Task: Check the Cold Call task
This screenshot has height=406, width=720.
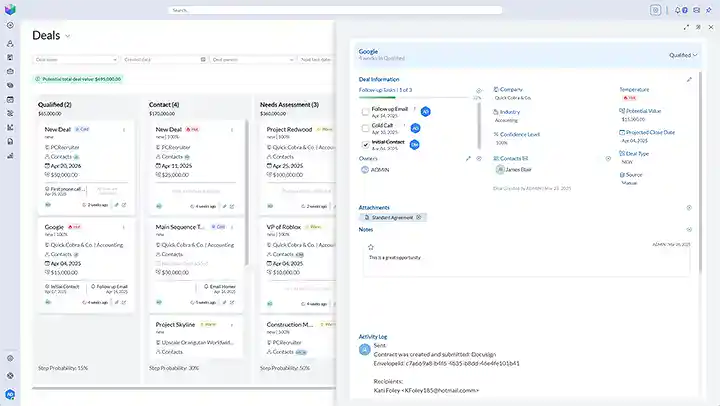Action: [366, 128]
